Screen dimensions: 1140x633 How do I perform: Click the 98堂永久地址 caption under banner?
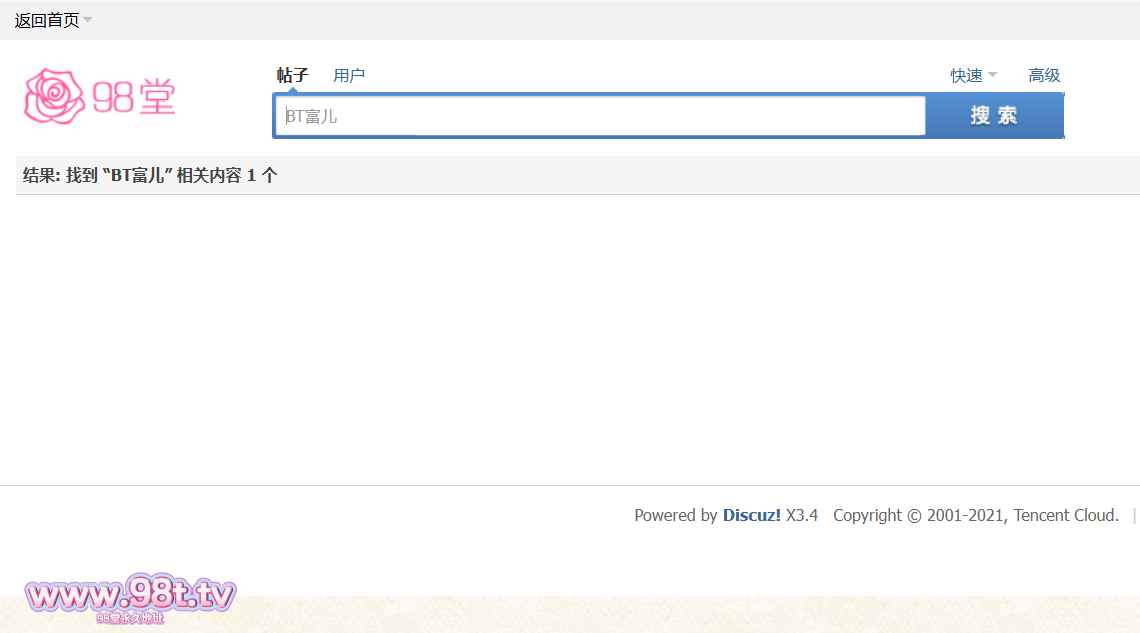tap(130, 619)
